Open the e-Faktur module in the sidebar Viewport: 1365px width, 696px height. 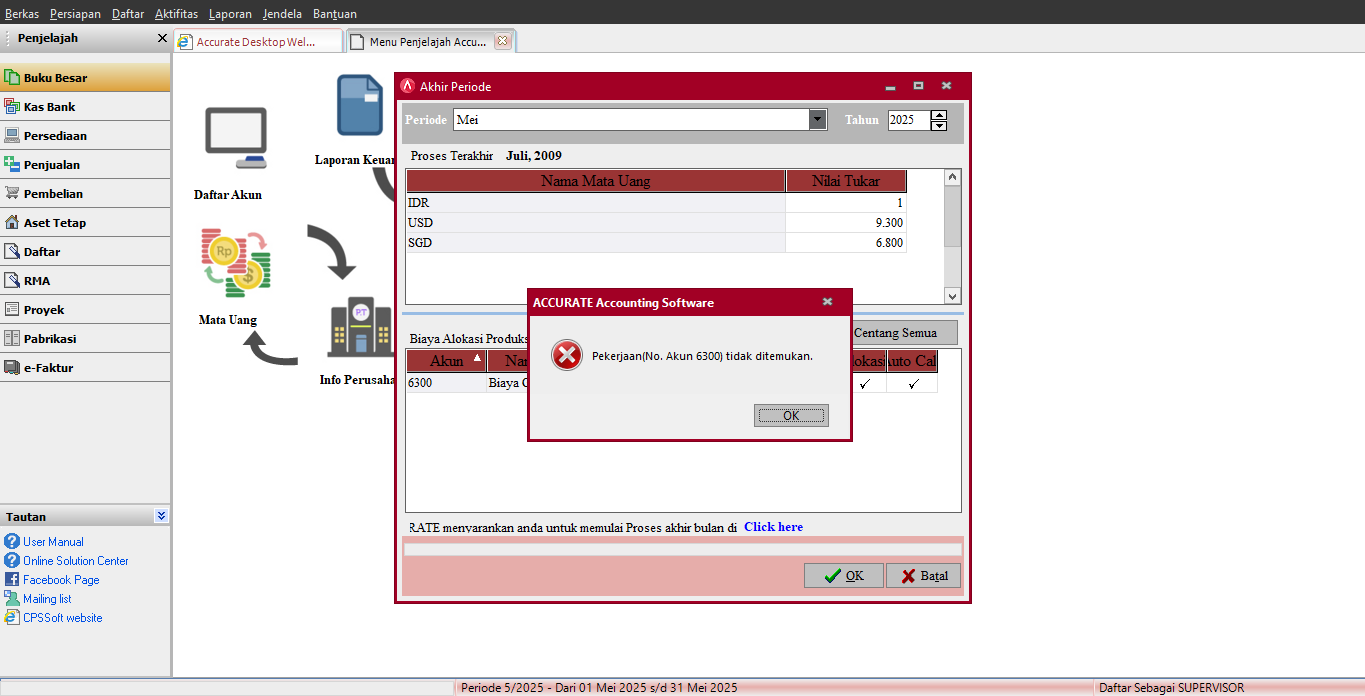pos(48,368)
